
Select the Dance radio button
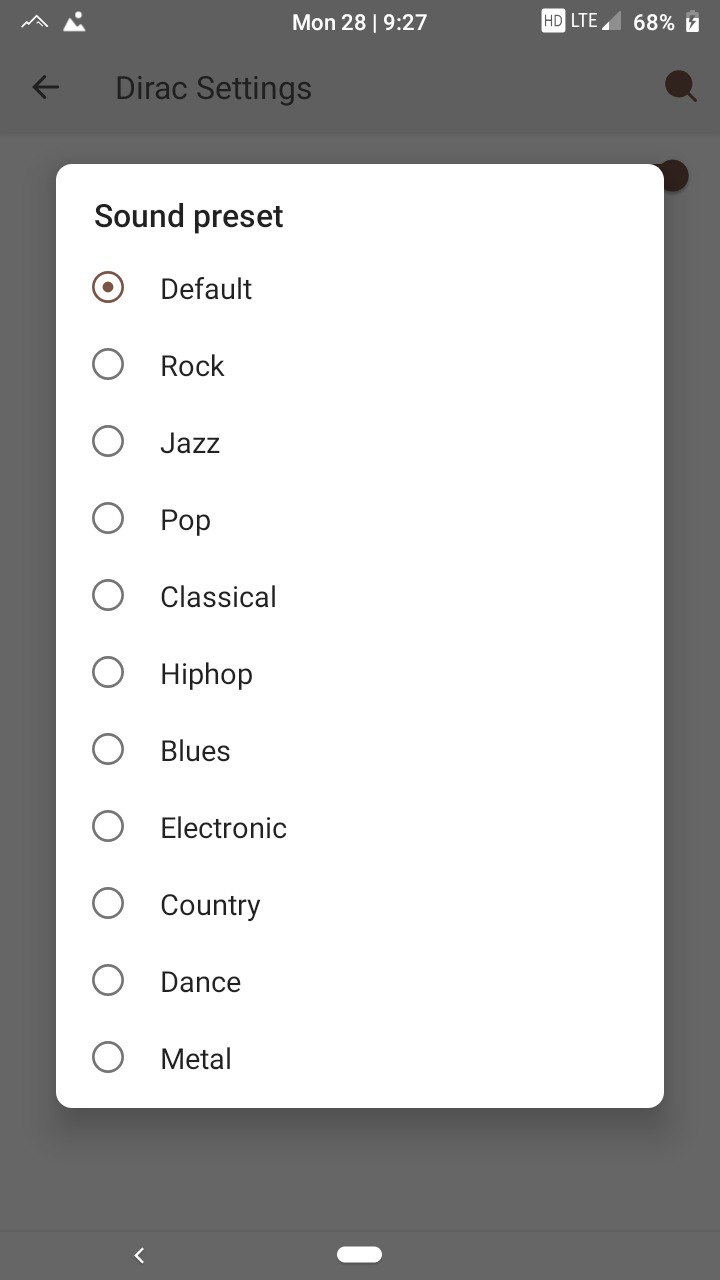coord(108,981)
